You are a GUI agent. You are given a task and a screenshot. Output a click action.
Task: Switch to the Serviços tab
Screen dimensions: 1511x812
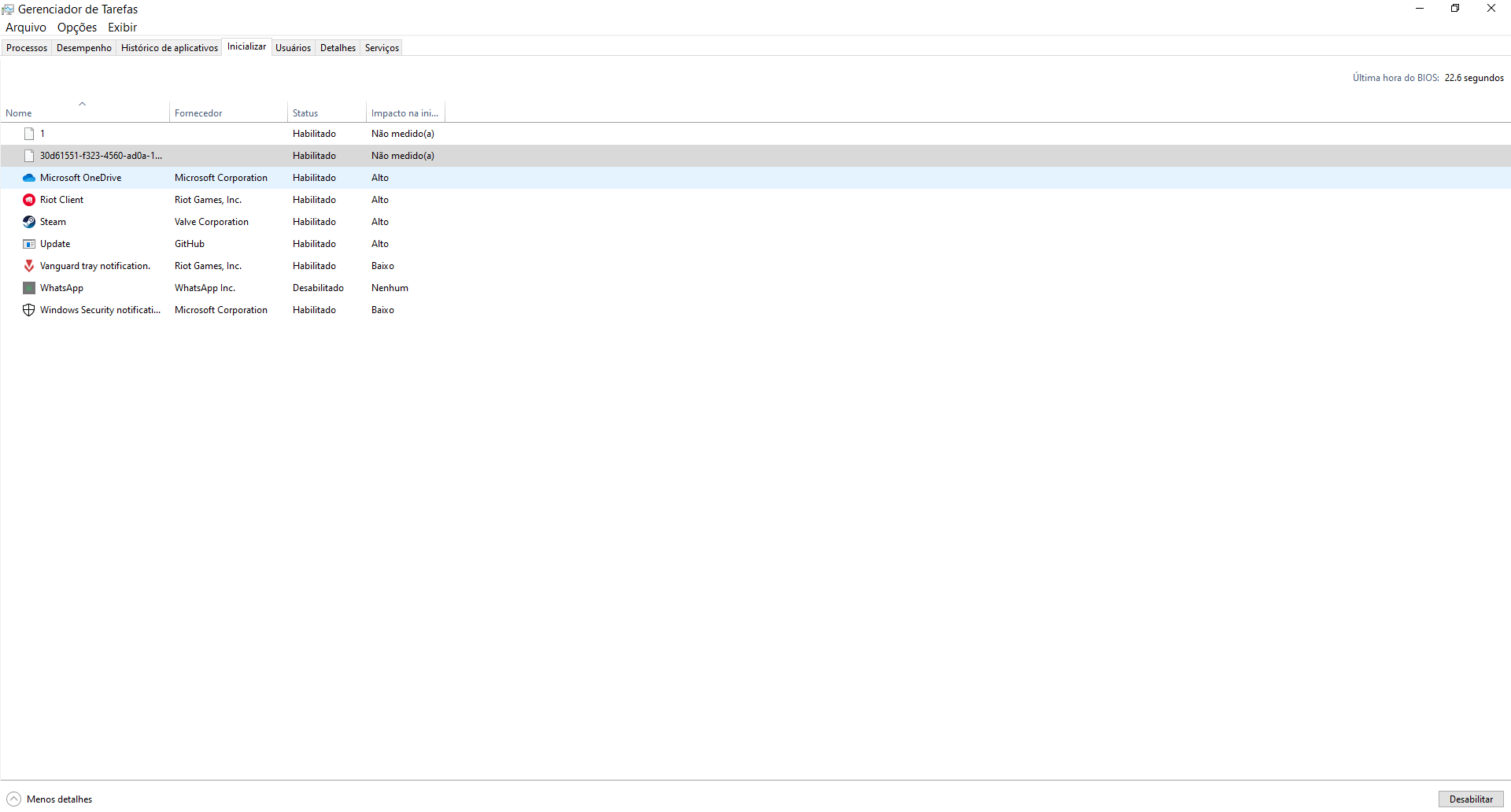pos(382,48)
